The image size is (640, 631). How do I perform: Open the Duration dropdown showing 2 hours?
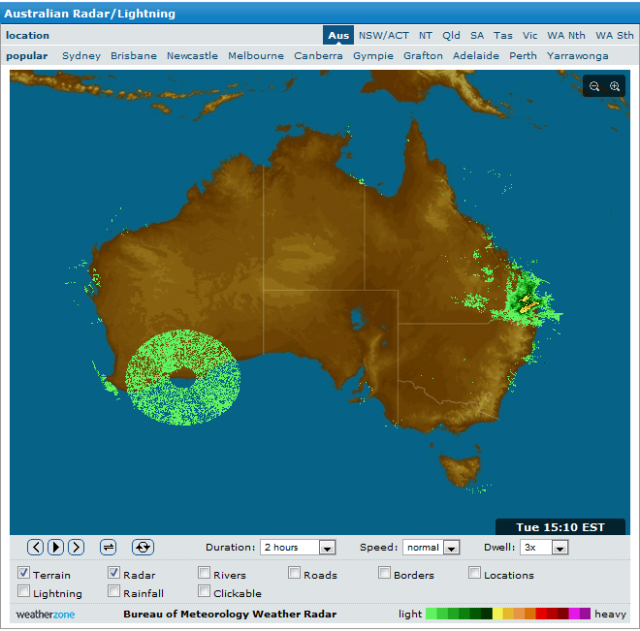click(x=298, y=547)
